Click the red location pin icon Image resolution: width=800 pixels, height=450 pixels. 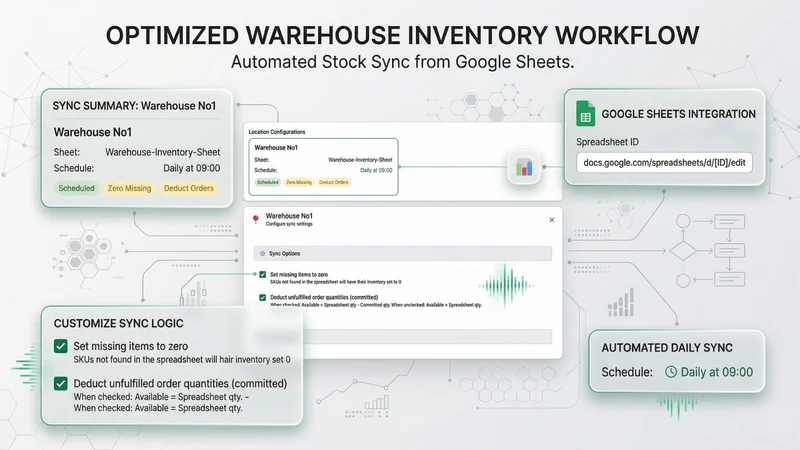pos(256,219)
